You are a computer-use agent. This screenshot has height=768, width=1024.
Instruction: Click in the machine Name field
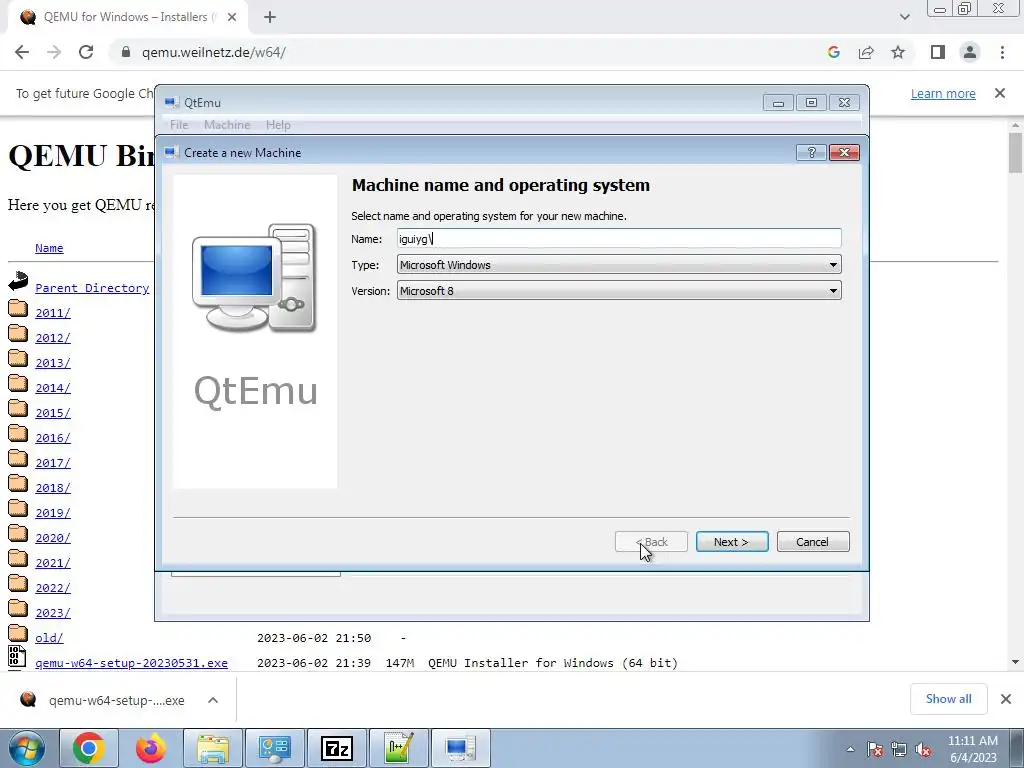pos(619,238)
